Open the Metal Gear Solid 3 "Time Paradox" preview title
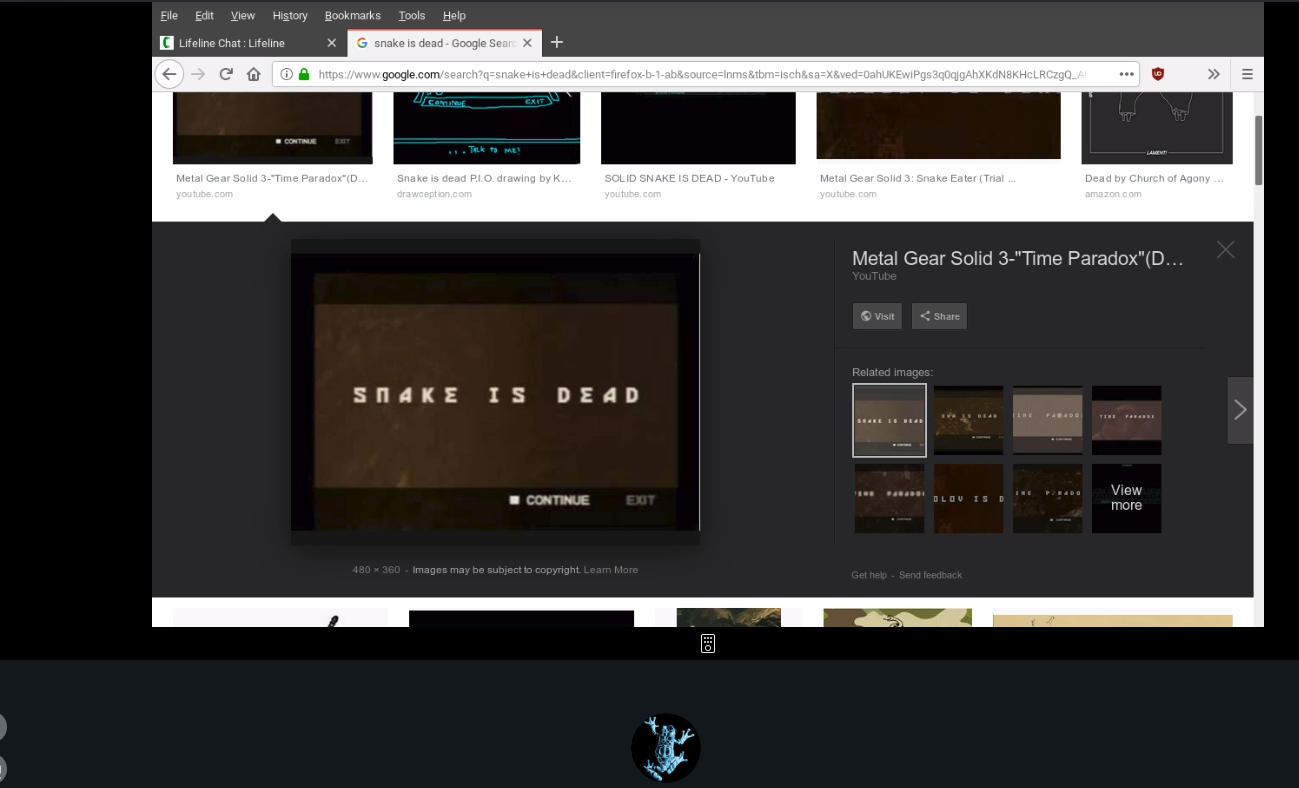This screenshot has width=1299, height=788. pos(1018,259)
